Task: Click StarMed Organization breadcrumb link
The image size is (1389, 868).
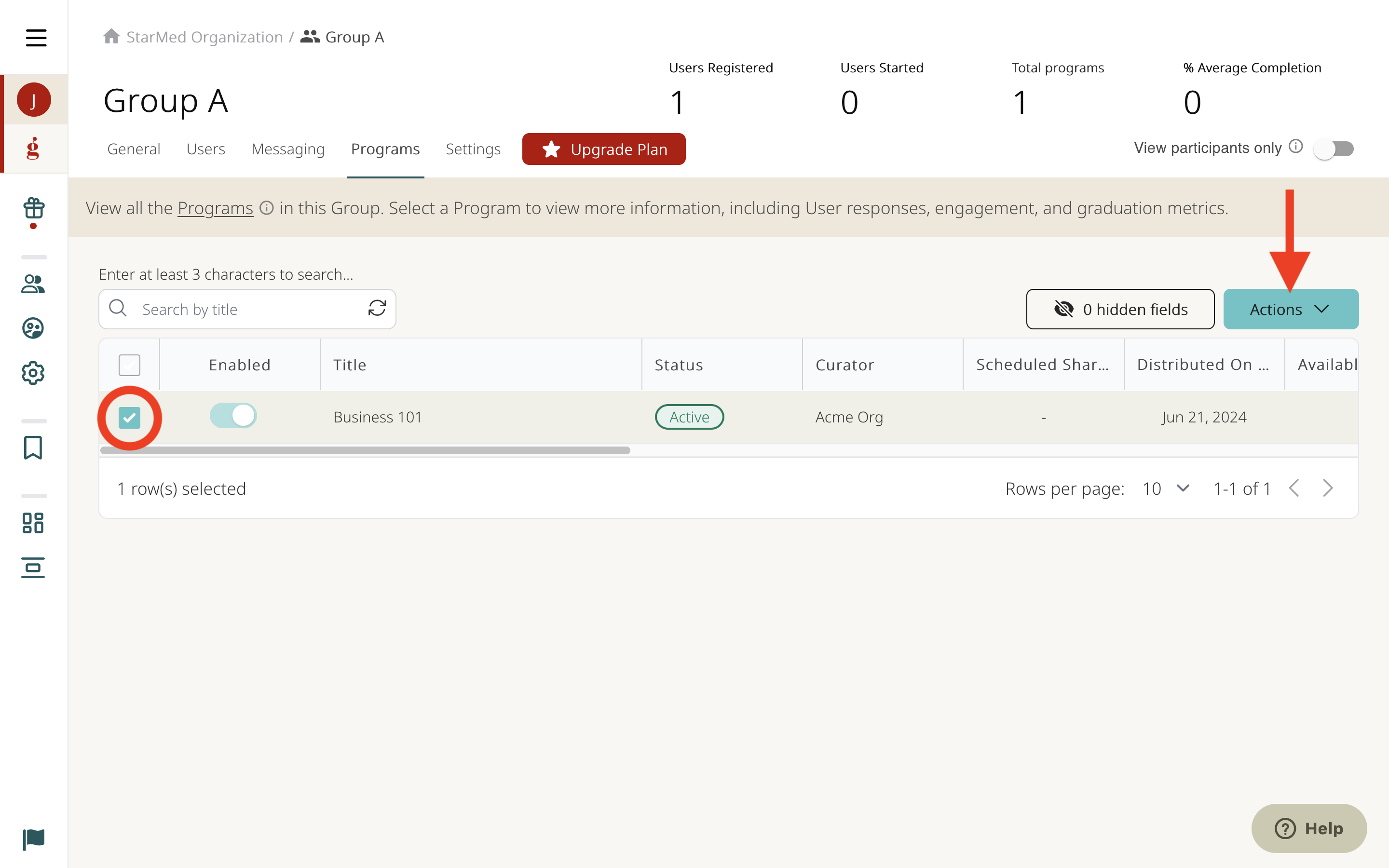Action: click(204, 37)
